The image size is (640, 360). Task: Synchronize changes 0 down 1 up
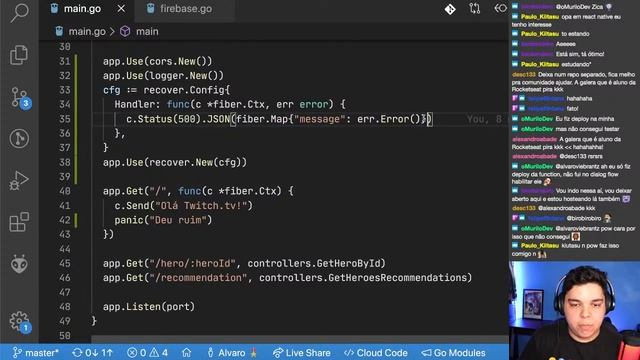coord(92,353)
